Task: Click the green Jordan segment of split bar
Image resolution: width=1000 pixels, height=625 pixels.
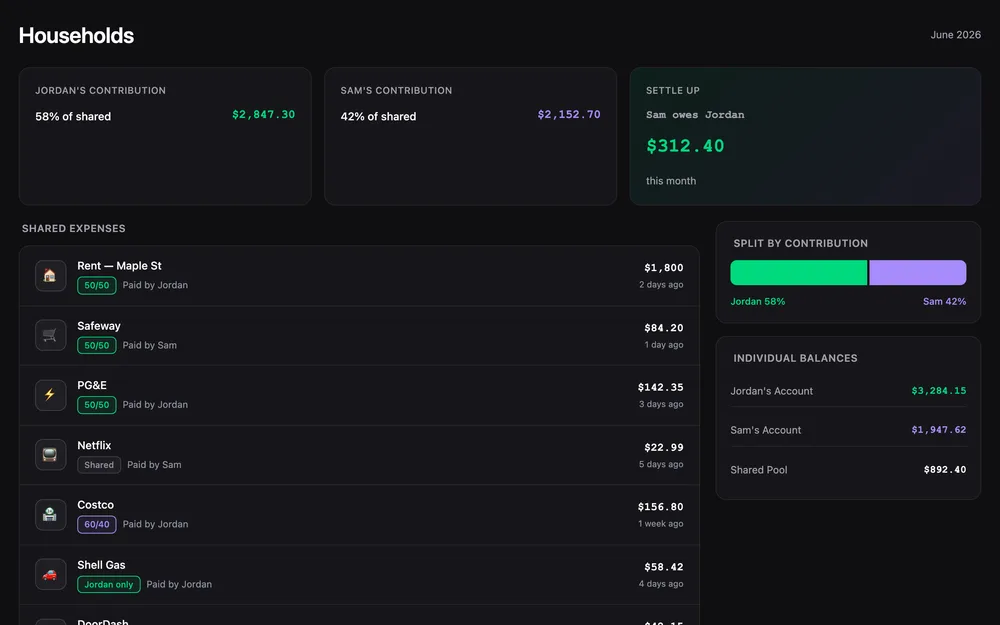Action: click(798, 272)
